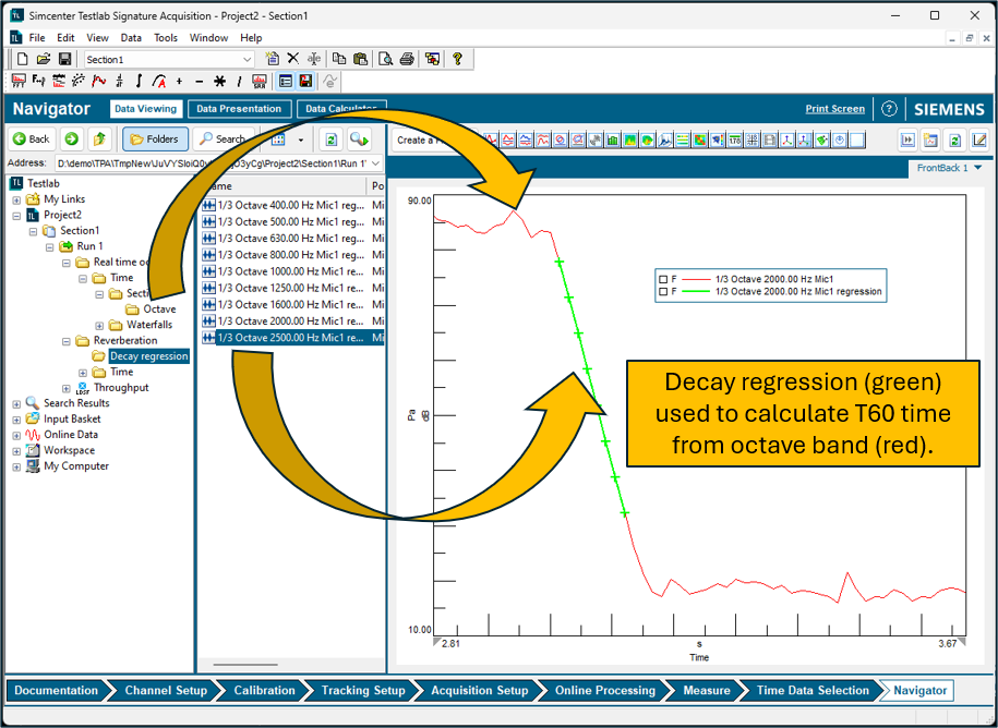
Task: Open the File menu
Action: coord(37,38)
